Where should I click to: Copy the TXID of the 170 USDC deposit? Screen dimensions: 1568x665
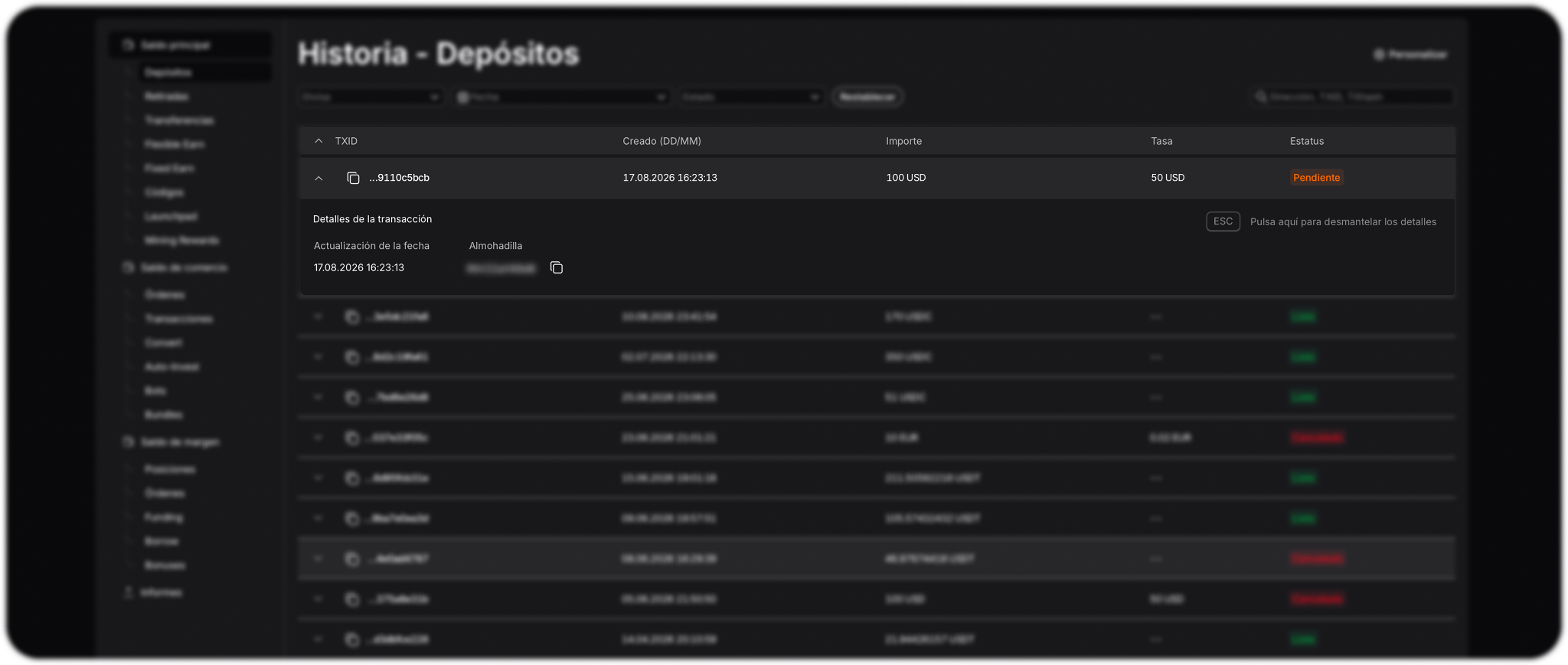point(351,317)
